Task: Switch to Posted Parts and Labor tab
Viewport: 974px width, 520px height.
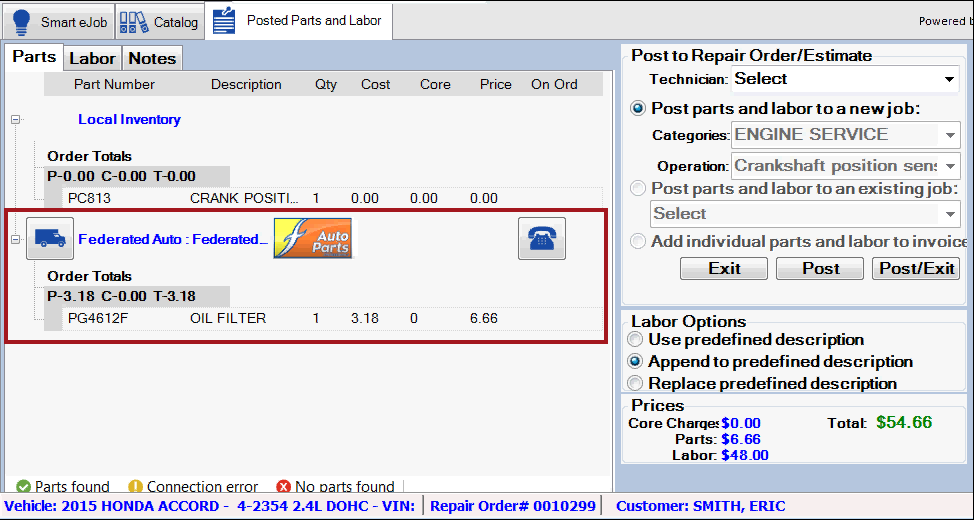Action: click(299, 21)
